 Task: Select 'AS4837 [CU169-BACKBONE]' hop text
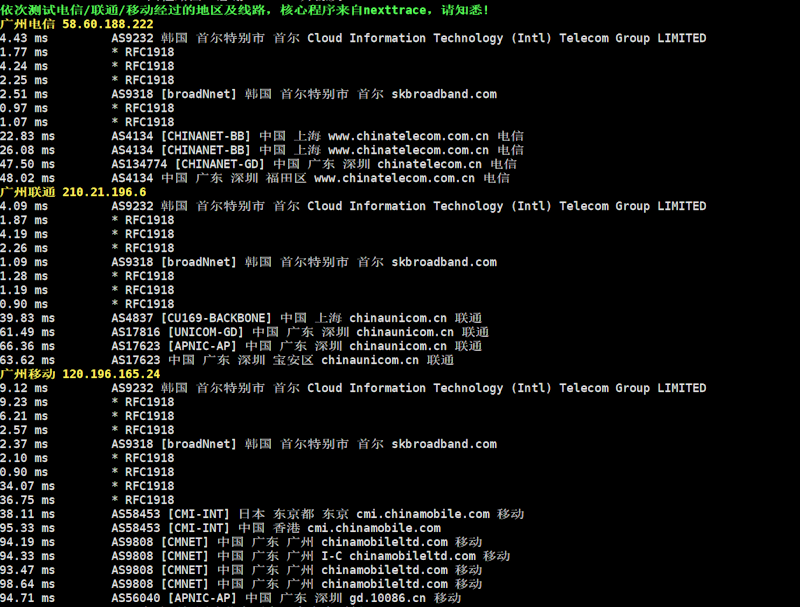pyautogui.click(x=192, y=318)
